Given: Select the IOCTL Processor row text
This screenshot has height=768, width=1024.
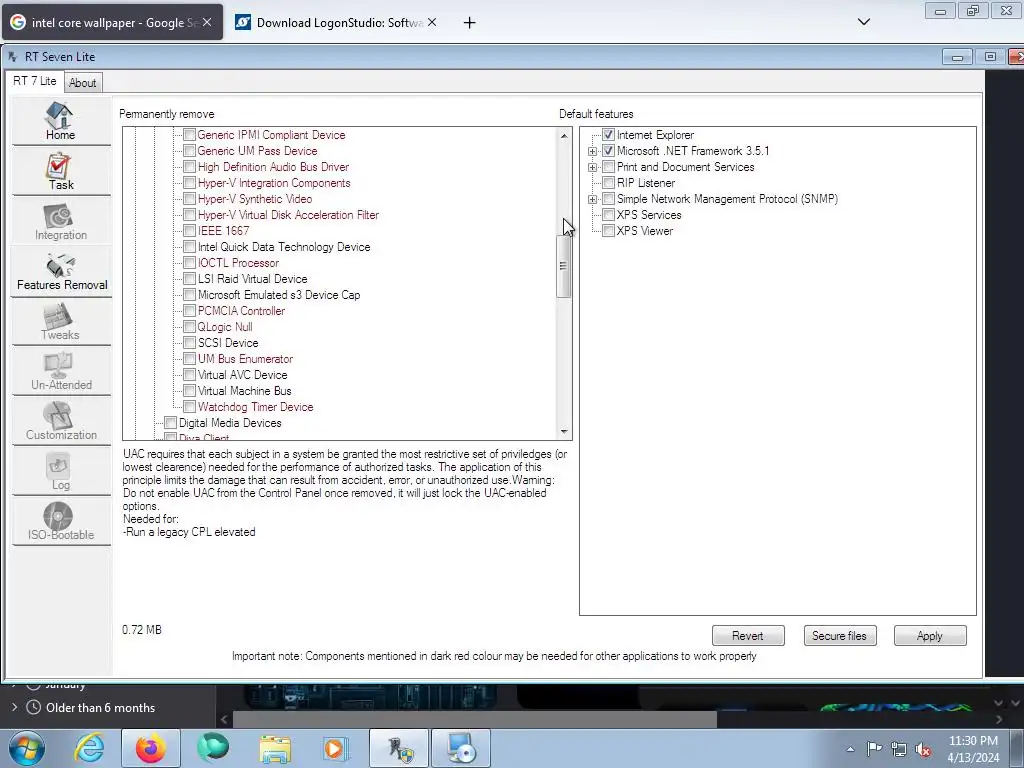Looking at the screenshot, I should point(238,263).
